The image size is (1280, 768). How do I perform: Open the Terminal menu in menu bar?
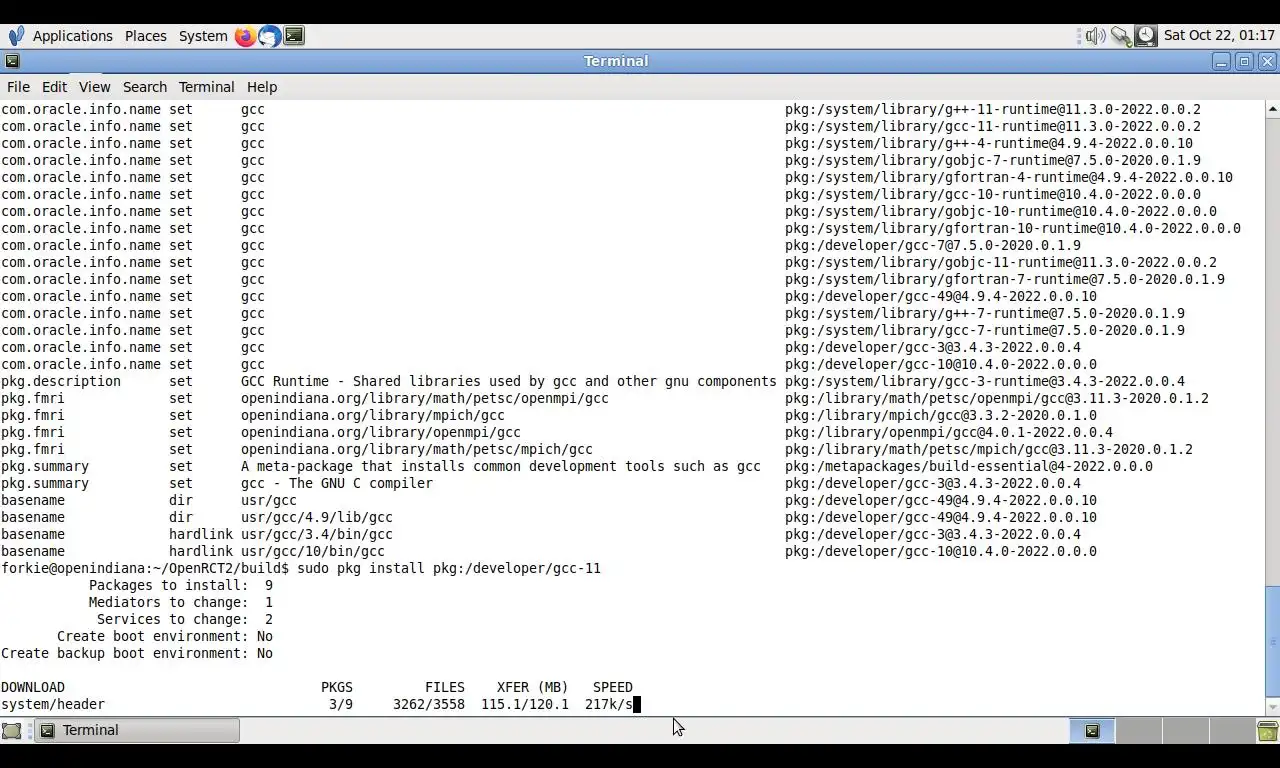click(x=206, y=87)
